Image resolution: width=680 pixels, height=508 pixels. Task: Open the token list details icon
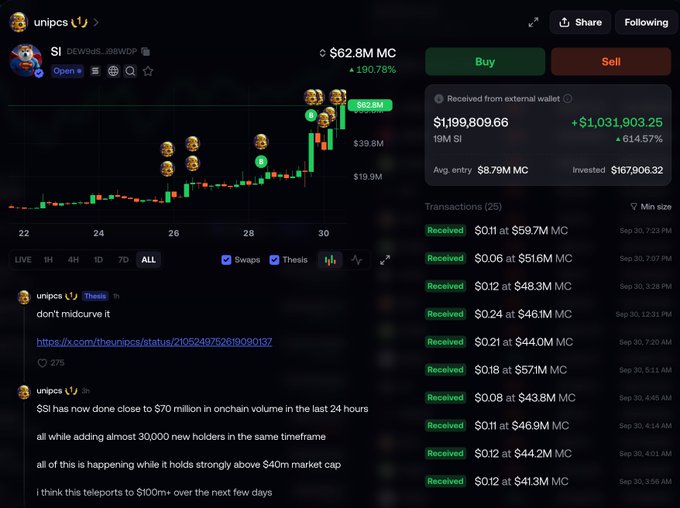click(95, 71)
